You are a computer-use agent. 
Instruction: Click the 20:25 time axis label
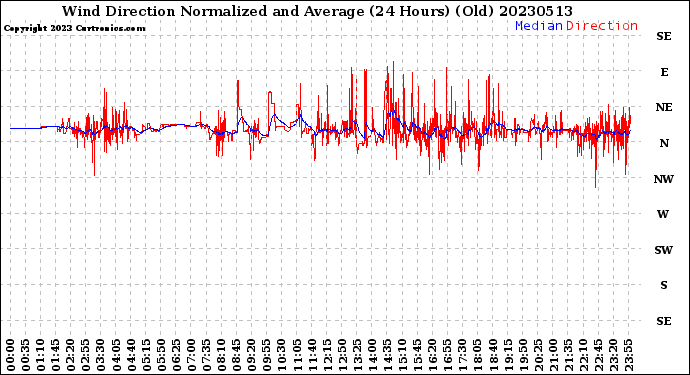click(538, 355)
